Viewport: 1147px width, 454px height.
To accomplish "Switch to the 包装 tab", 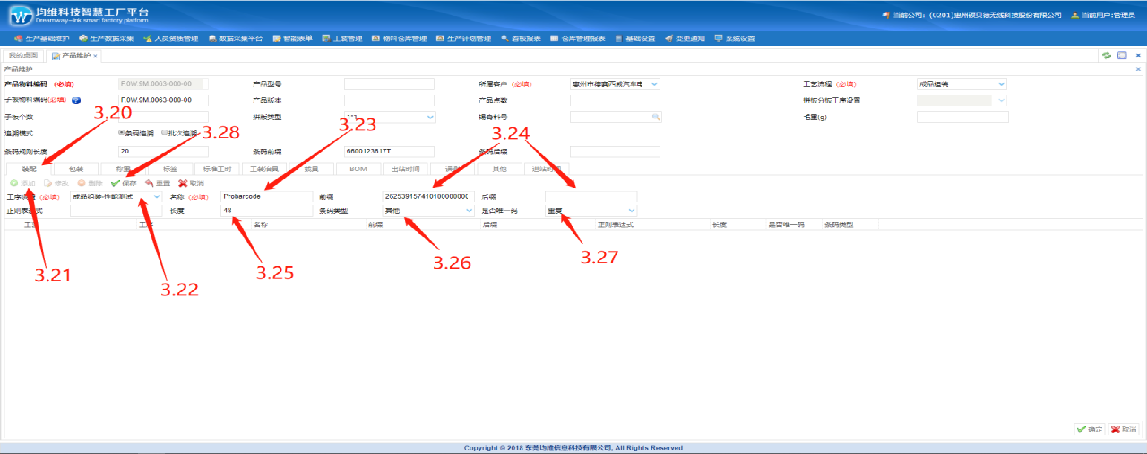I will tap(77, 169).
